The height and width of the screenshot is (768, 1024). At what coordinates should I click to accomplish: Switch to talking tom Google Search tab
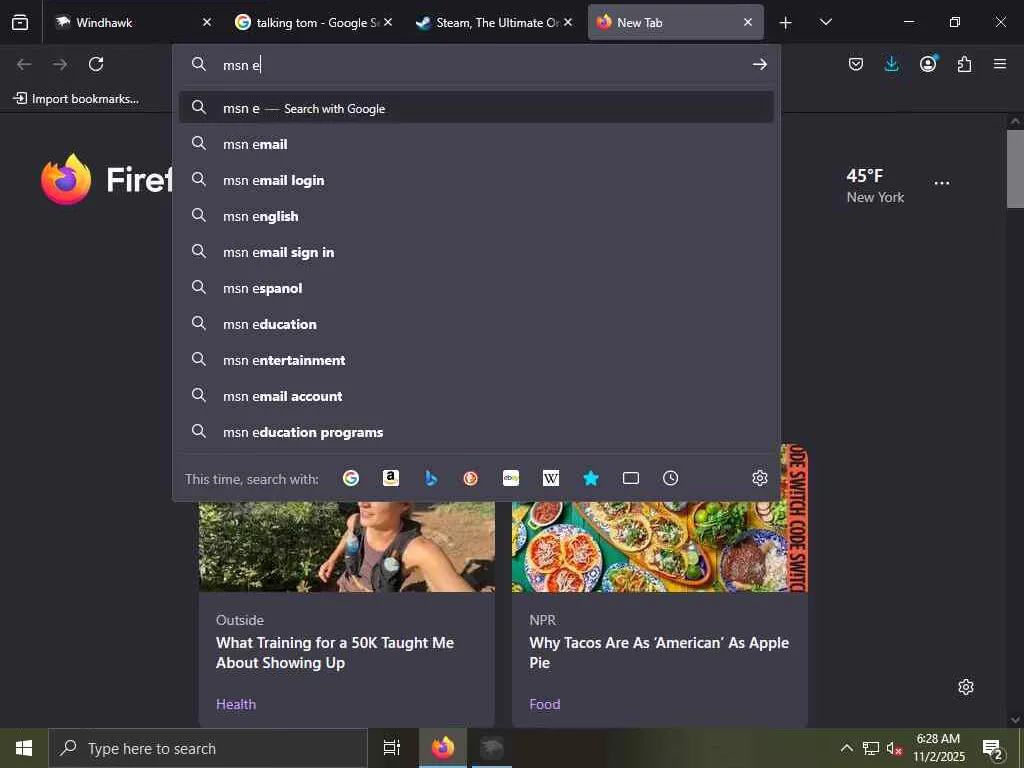click(313, 22)
